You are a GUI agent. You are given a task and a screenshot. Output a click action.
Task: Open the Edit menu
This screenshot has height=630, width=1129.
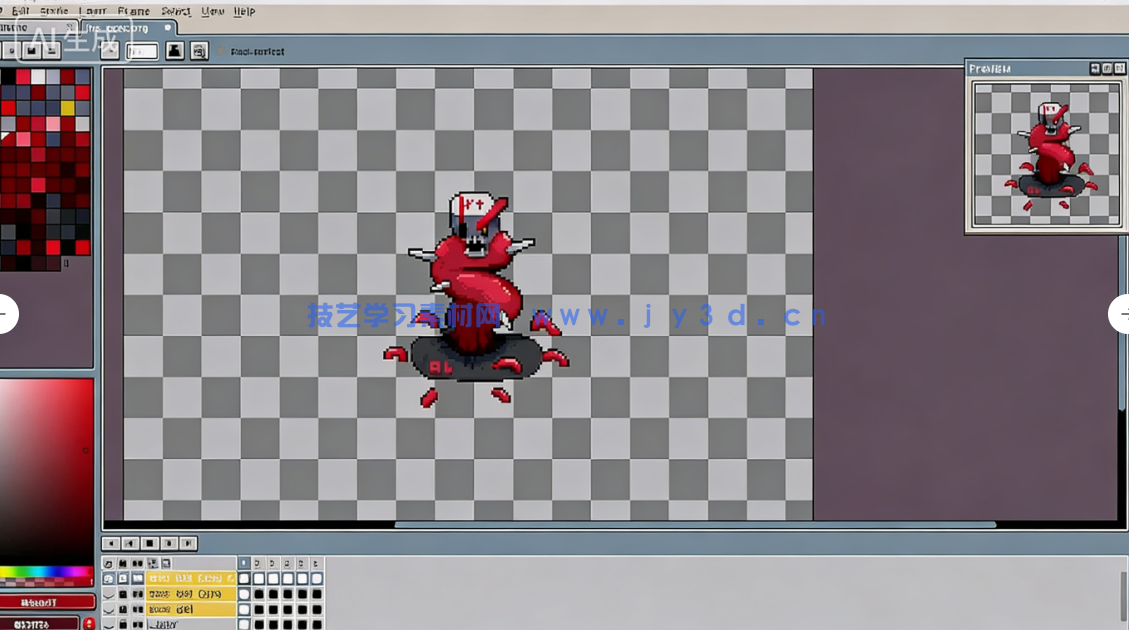pyautogui.click(x=21, y=11)
